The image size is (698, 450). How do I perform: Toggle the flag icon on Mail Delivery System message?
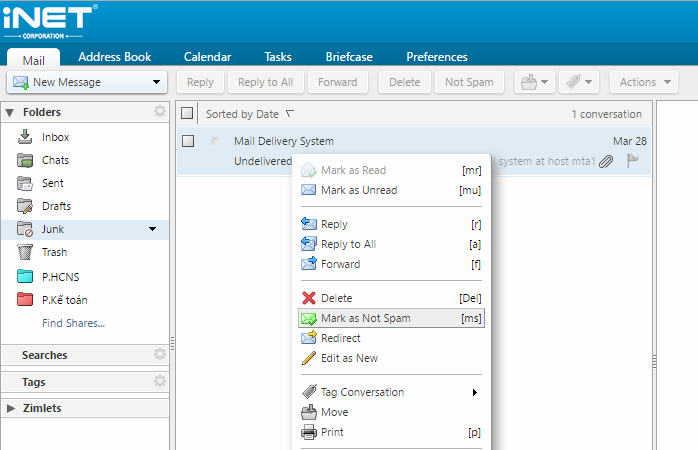632,161
